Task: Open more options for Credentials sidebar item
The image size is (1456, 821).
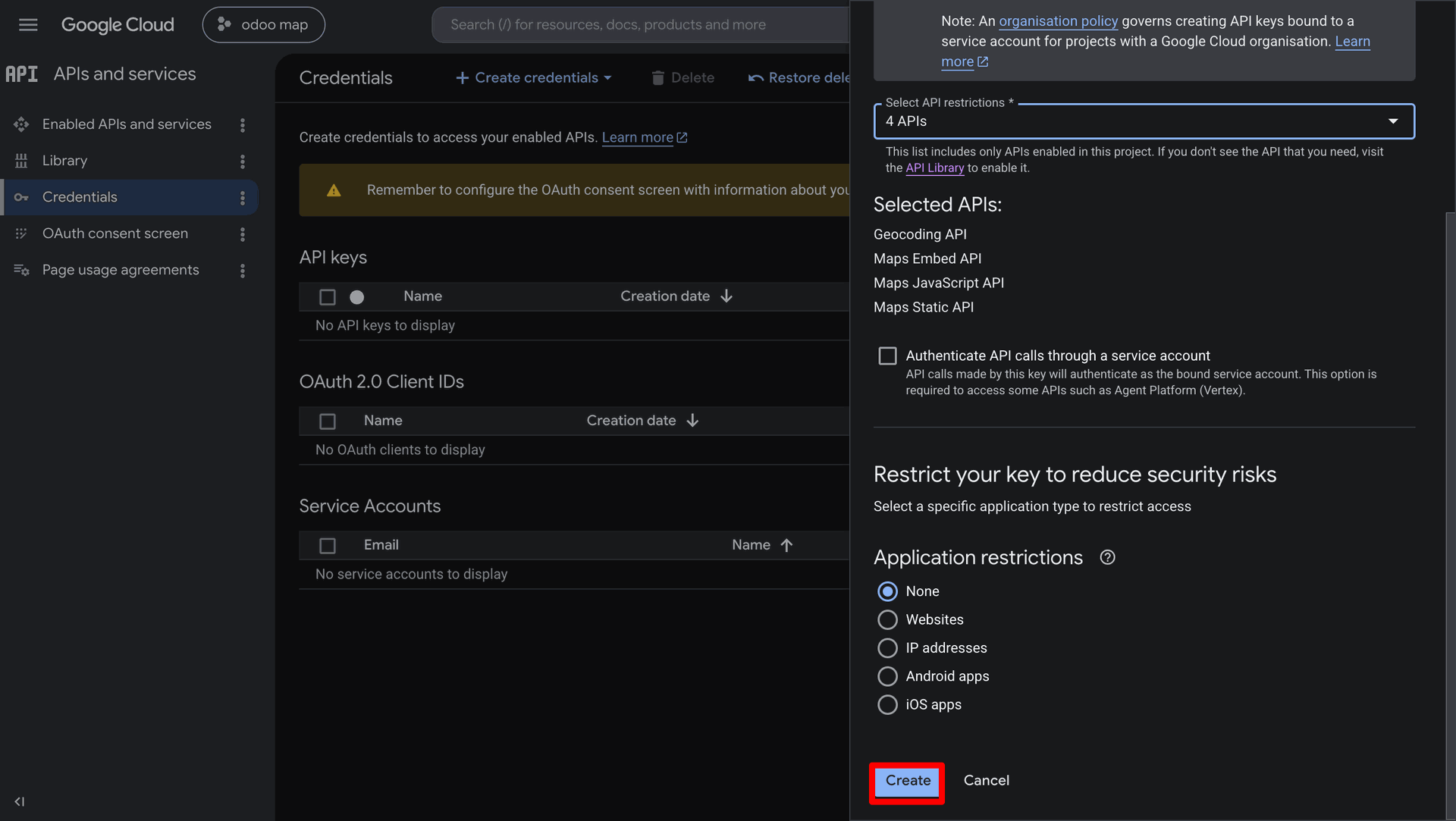Action: [243, 198]
